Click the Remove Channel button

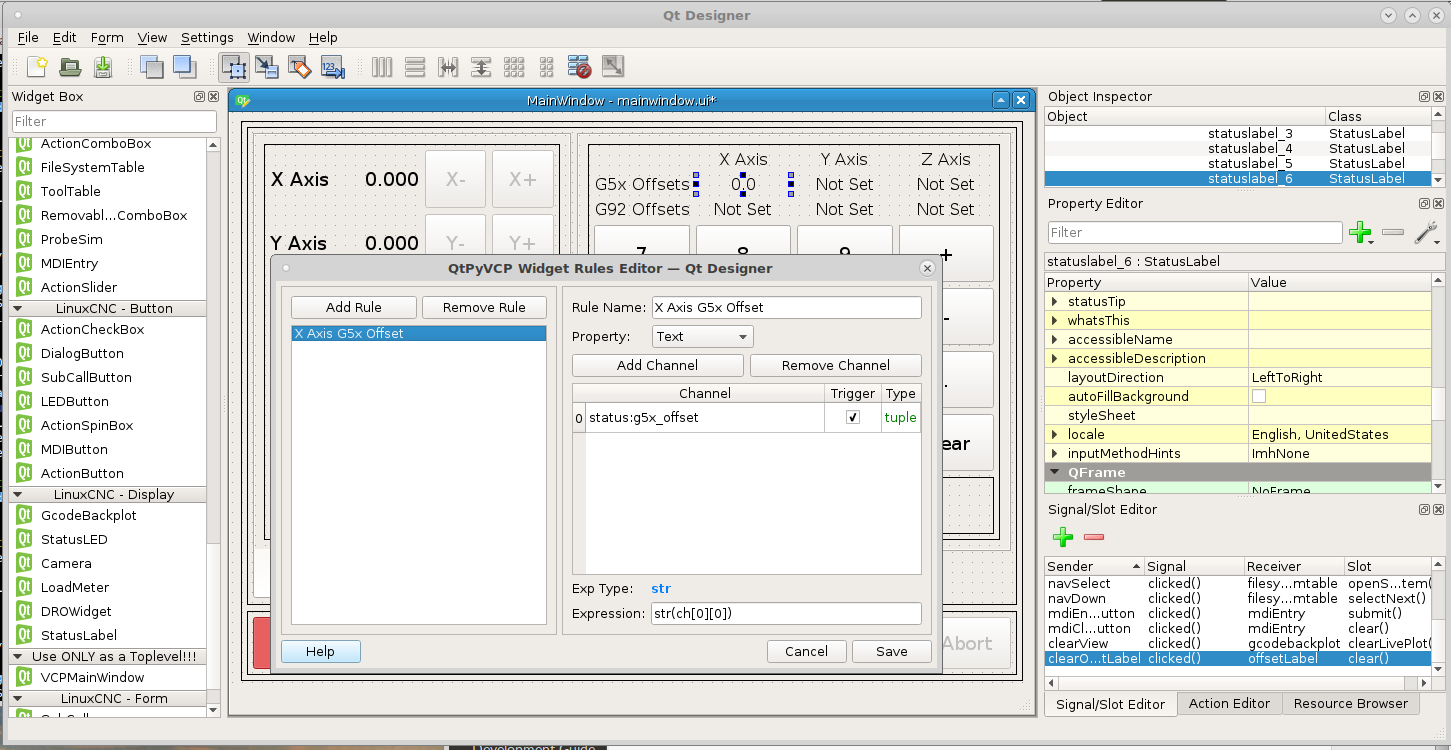coord(836,366)
